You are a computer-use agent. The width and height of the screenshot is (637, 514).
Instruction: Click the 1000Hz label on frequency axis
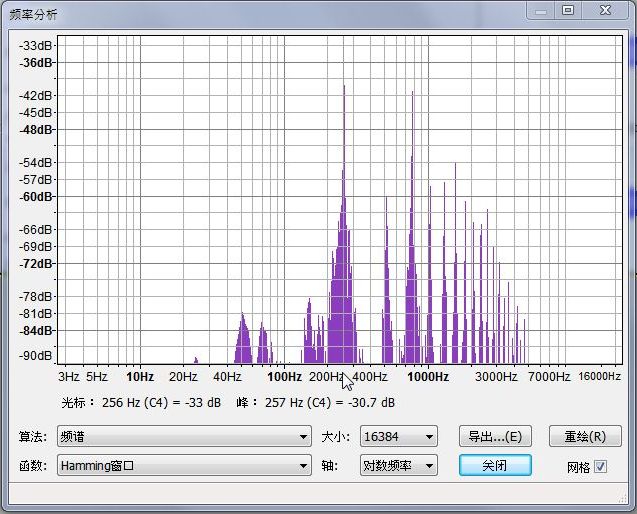428,377
